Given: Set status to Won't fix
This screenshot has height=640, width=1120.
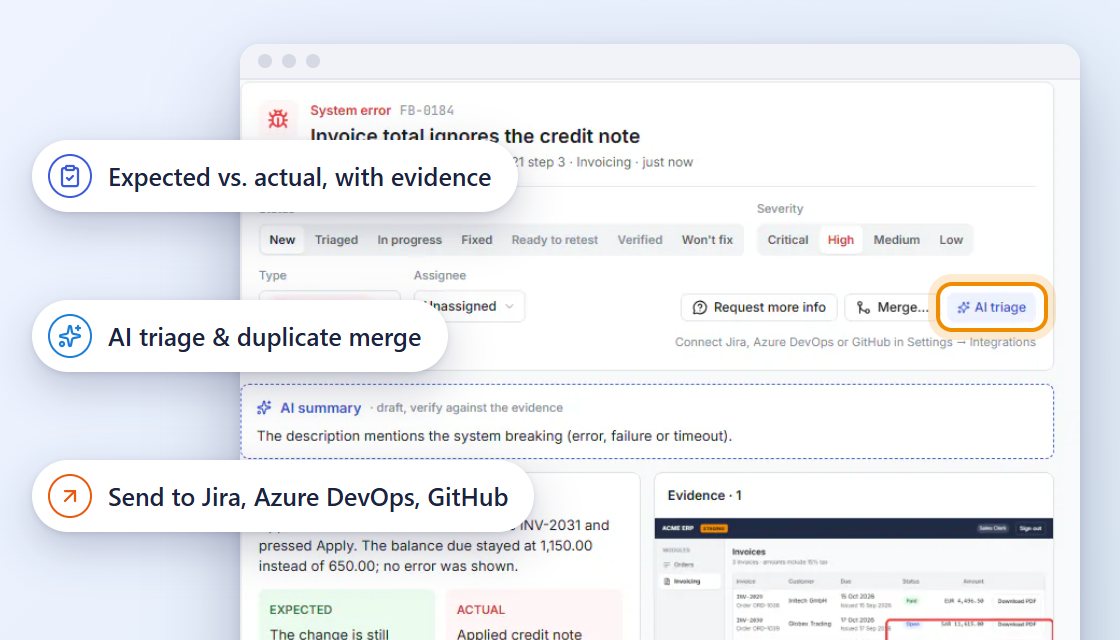Looking at the screenshot, I should (707, 240).
